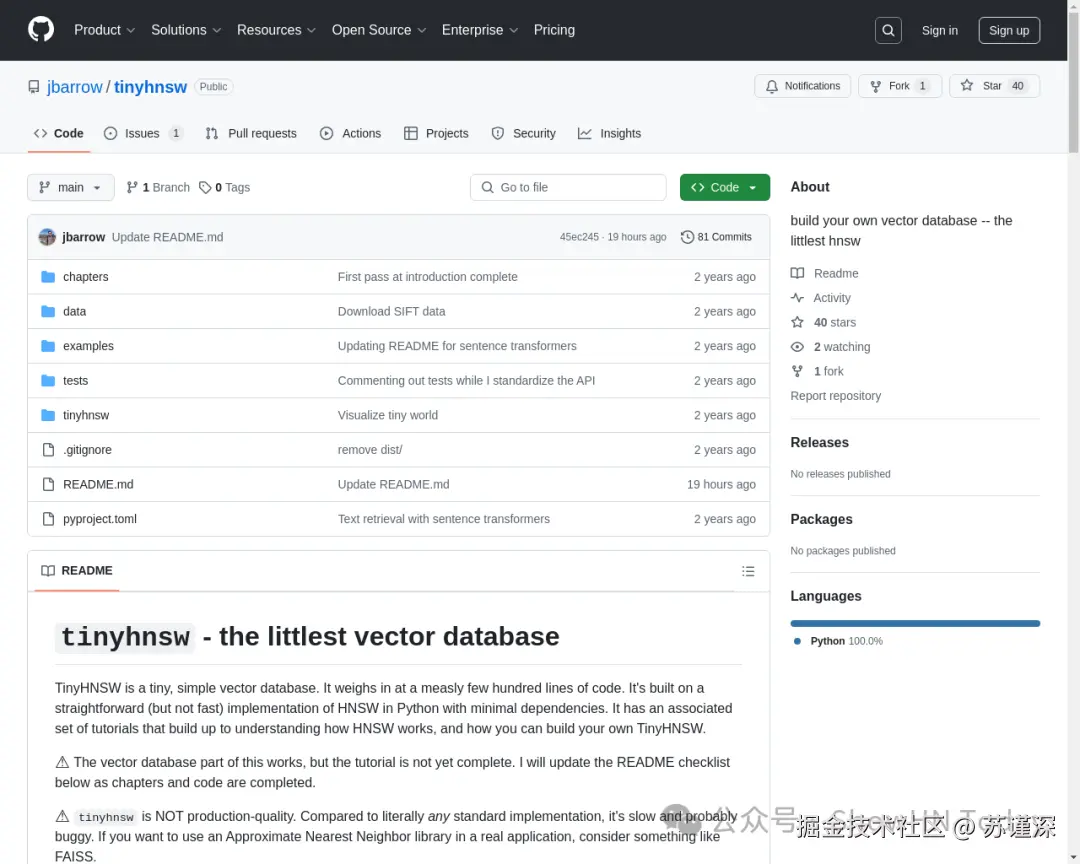Click Report repository link
Viewport: 1080px width, 864px height.
click(835, 395)
